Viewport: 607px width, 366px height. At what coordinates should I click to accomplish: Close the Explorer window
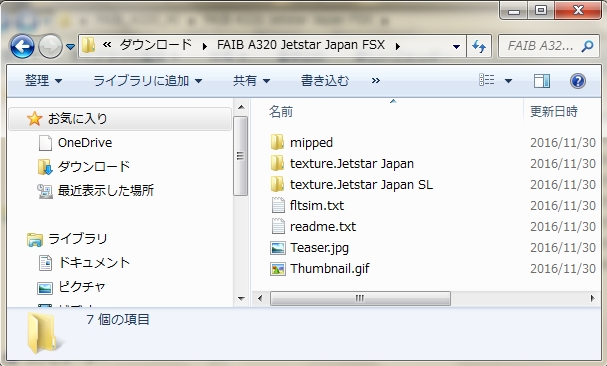pos(578,10)
